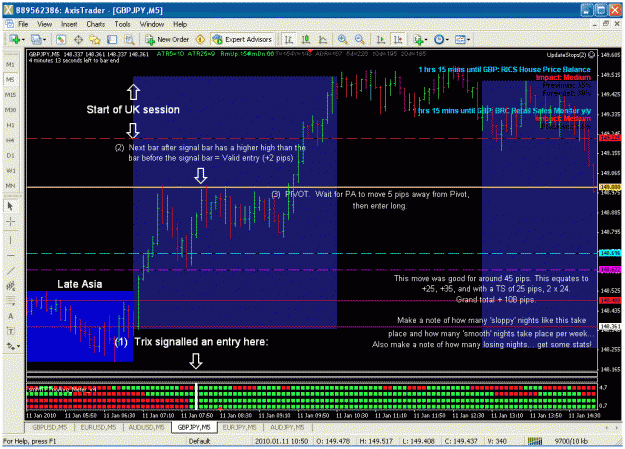Select the text label 'T' tool
This screenshot has width=625, height=449.
pos(10,331)
